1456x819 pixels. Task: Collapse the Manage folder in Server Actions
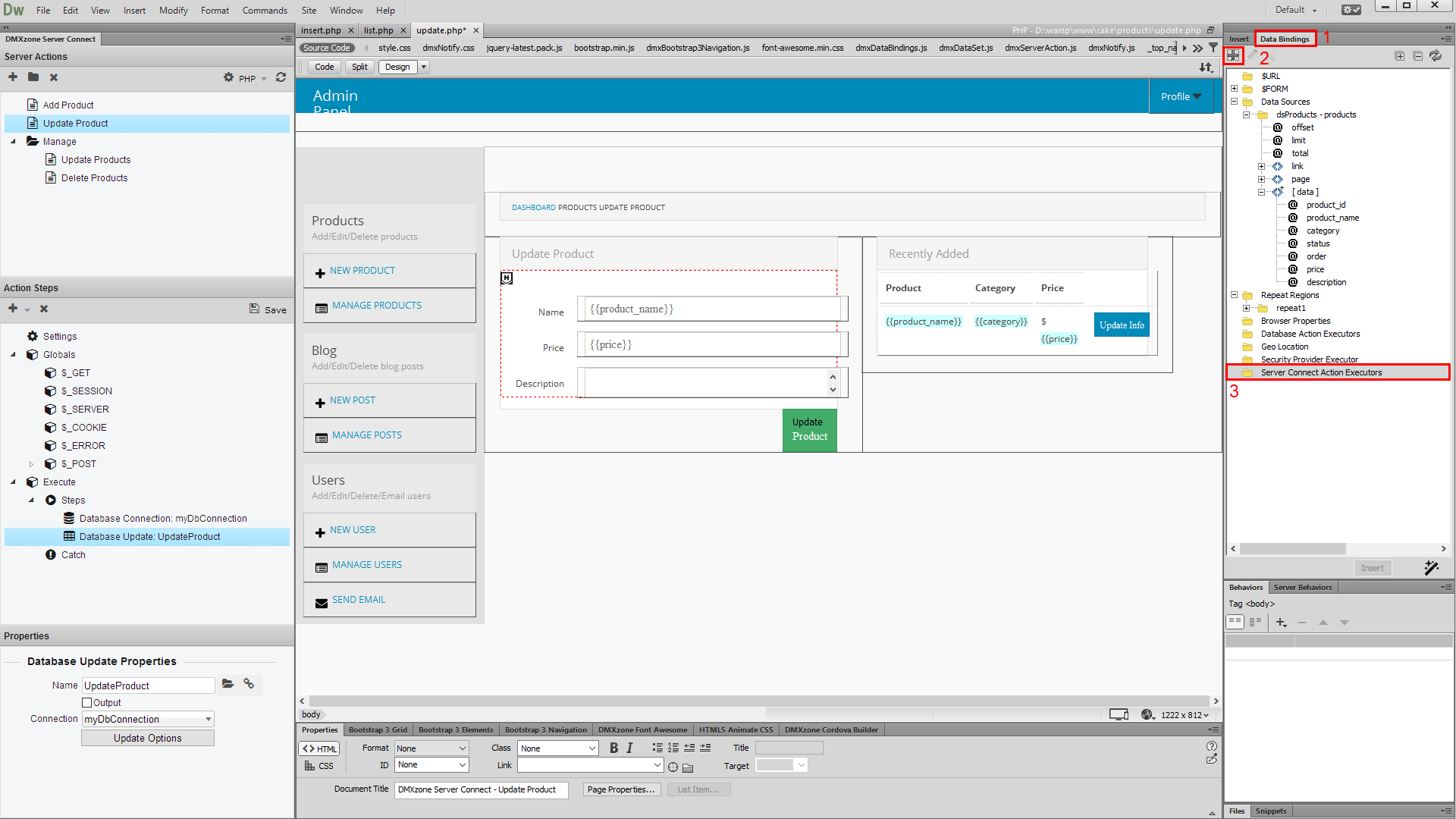13,142
